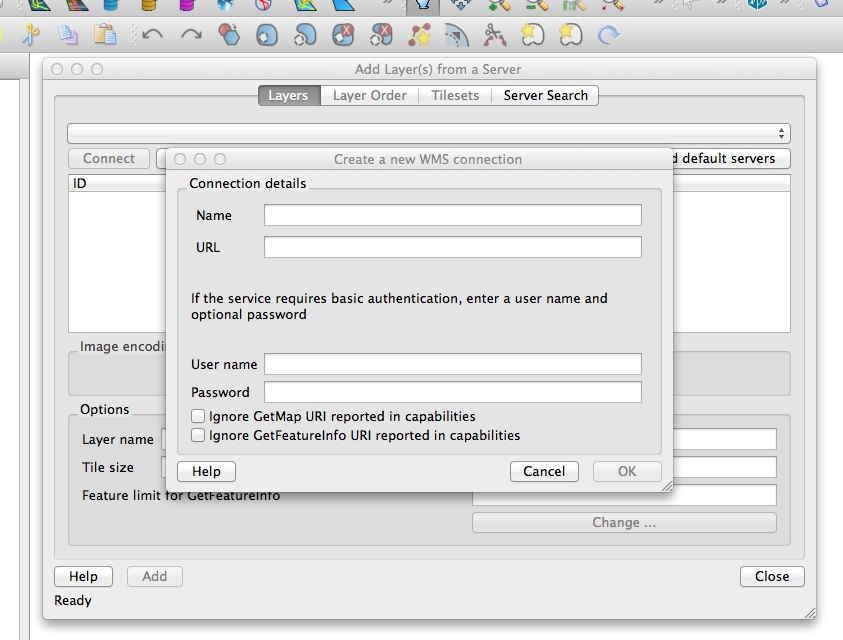Select the Add Part tool

(x=305, y=35)
